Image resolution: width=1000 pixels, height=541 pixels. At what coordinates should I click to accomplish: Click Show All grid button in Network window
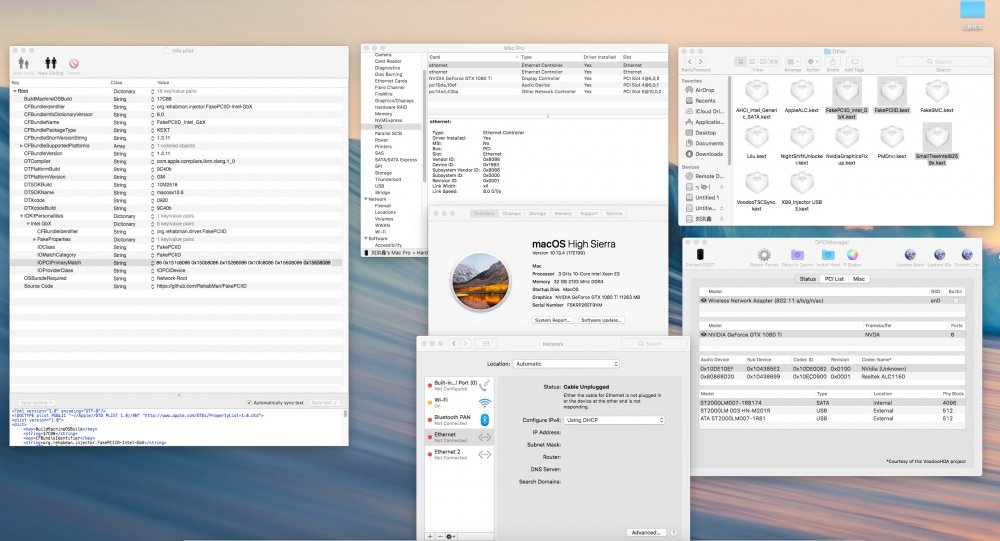(485, 343)
